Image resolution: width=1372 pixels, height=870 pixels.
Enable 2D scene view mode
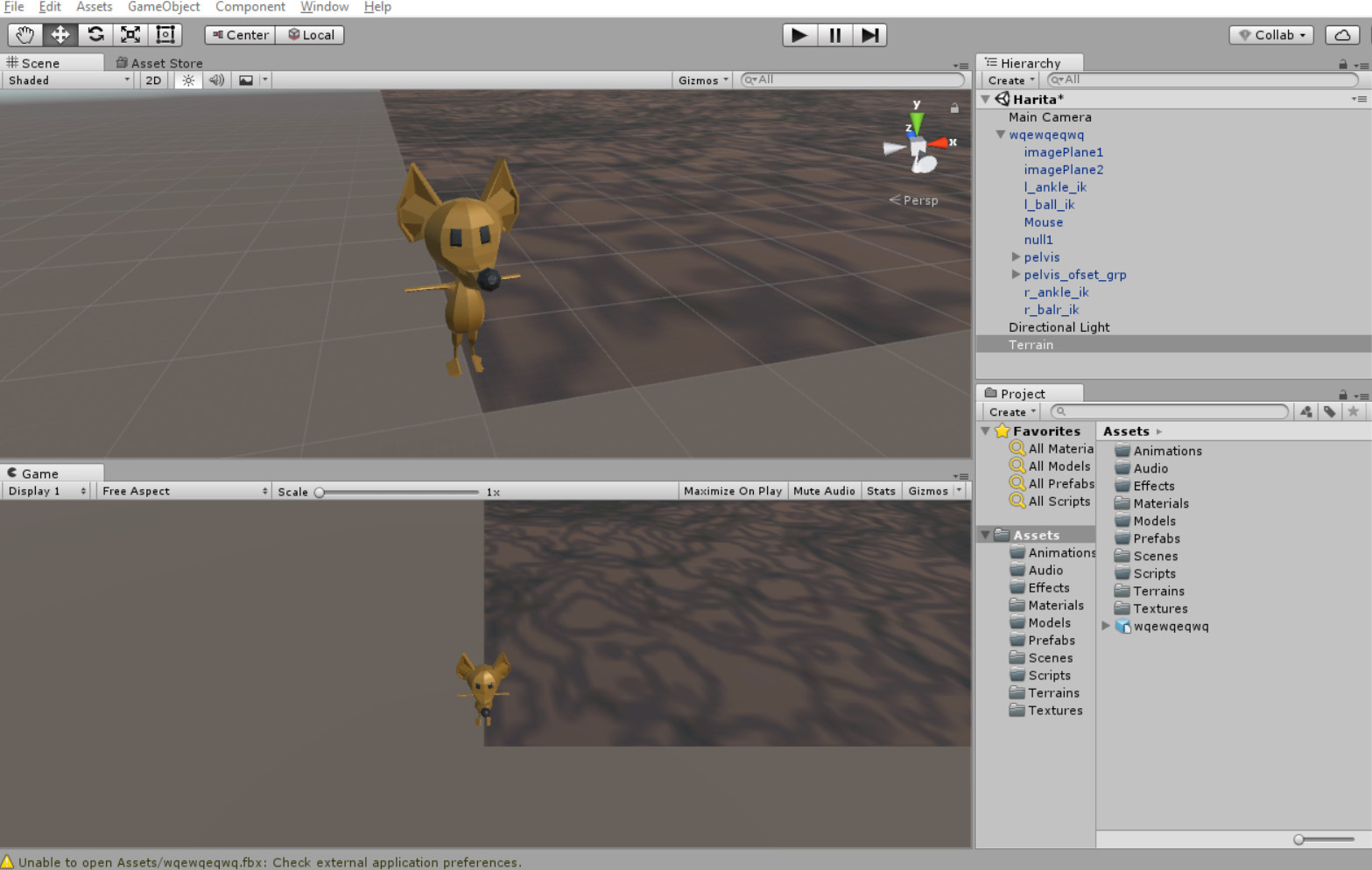[x=152, y=80]
